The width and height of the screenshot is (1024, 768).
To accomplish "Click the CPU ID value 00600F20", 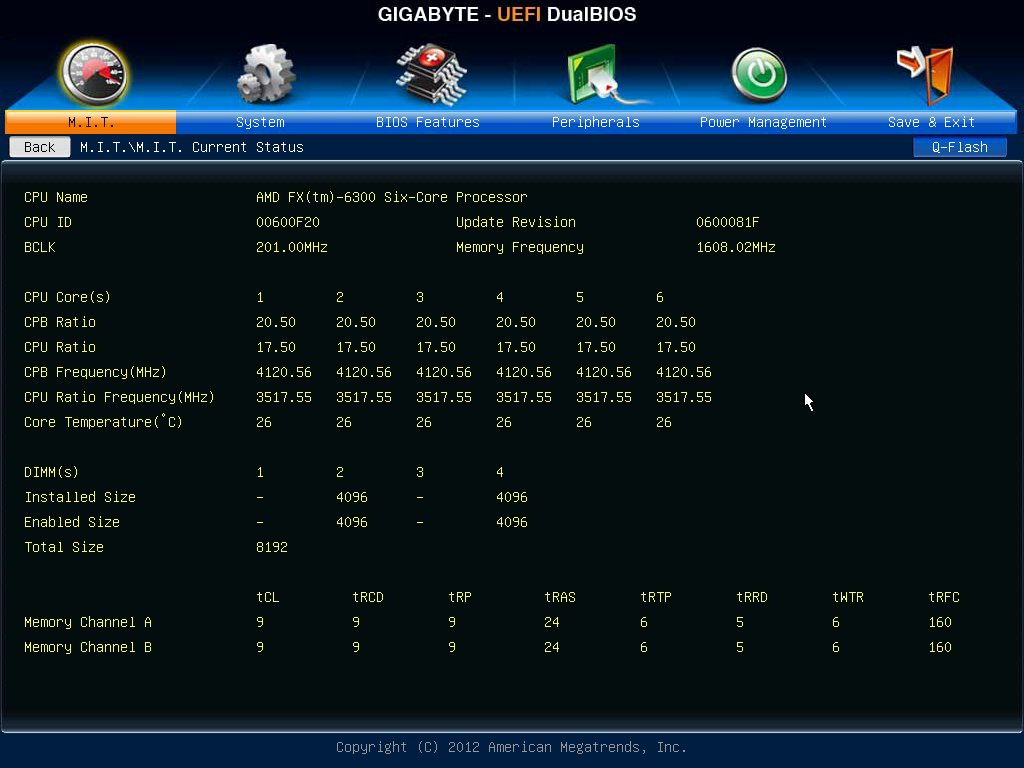I will coord(288,222).
